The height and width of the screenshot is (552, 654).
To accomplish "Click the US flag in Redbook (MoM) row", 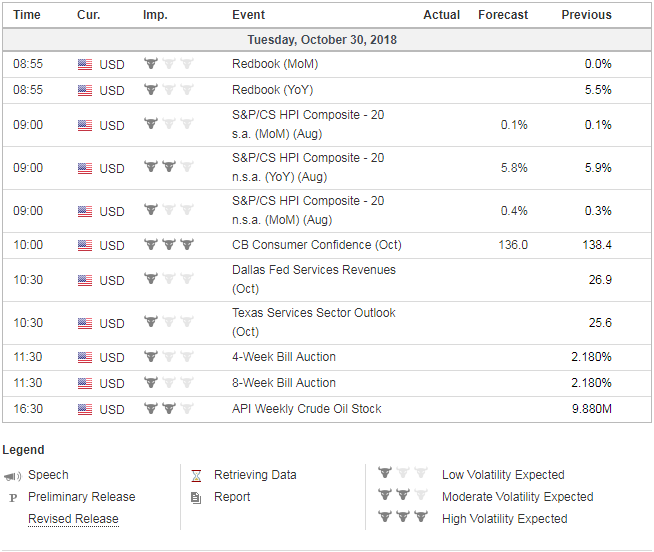I will pos(85,65).
